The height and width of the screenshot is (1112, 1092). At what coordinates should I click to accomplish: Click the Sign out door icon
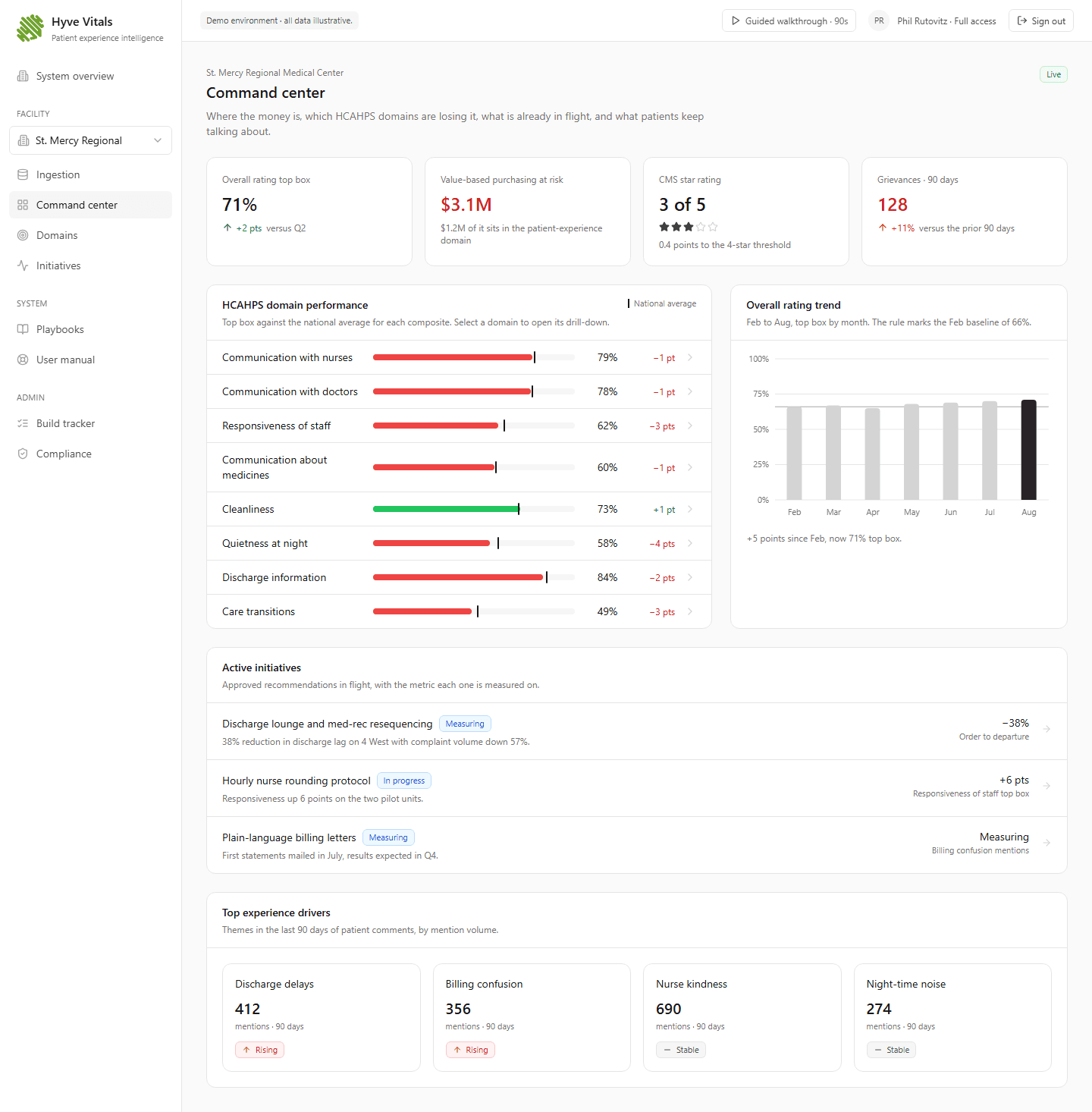pos(1022,21)
